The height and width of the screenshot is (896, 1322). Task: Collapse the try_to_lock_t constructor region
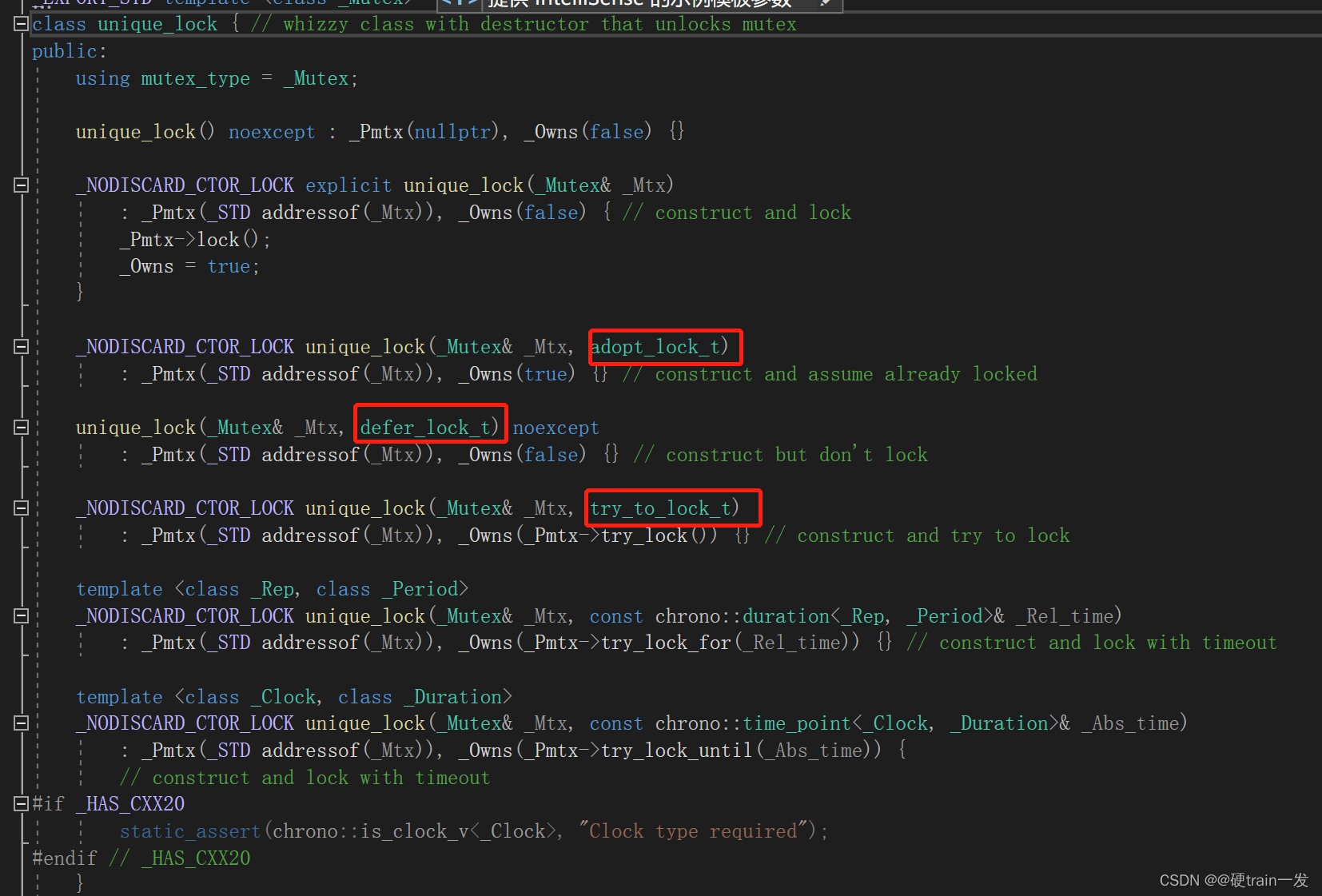tap(20, 508)
